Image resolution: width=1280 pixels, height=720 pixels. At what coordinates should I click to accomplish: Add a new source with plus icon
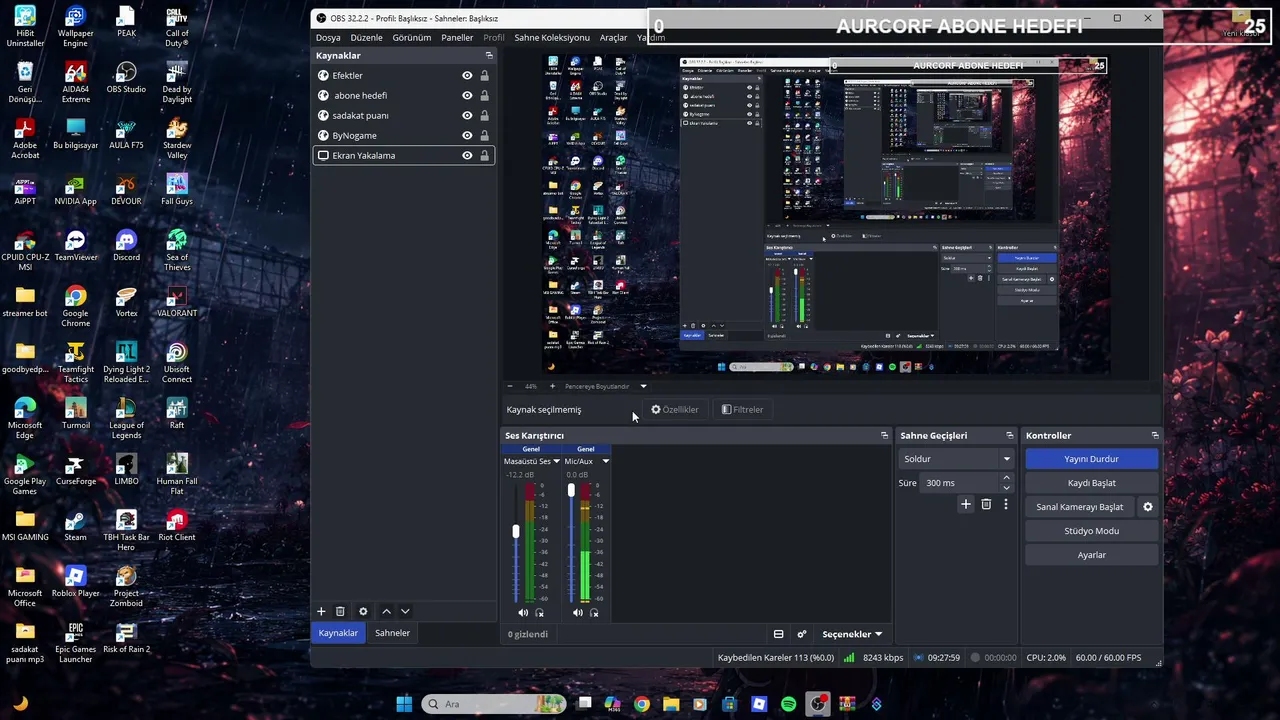[321, 611]
